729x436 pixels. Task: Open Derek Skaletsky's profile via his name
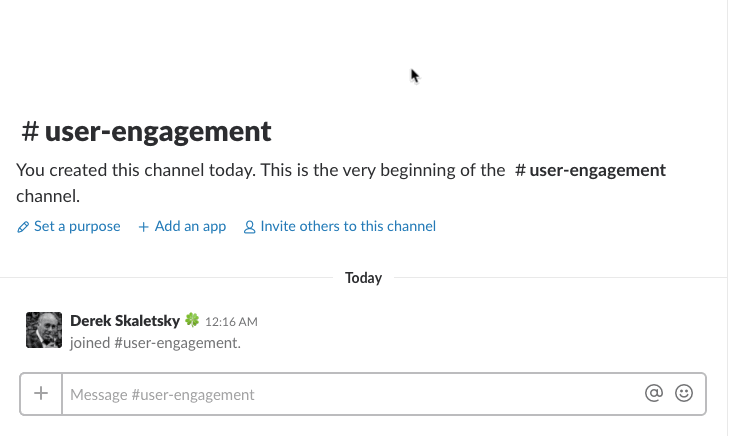pyautogui.click(x=125, y=321)
